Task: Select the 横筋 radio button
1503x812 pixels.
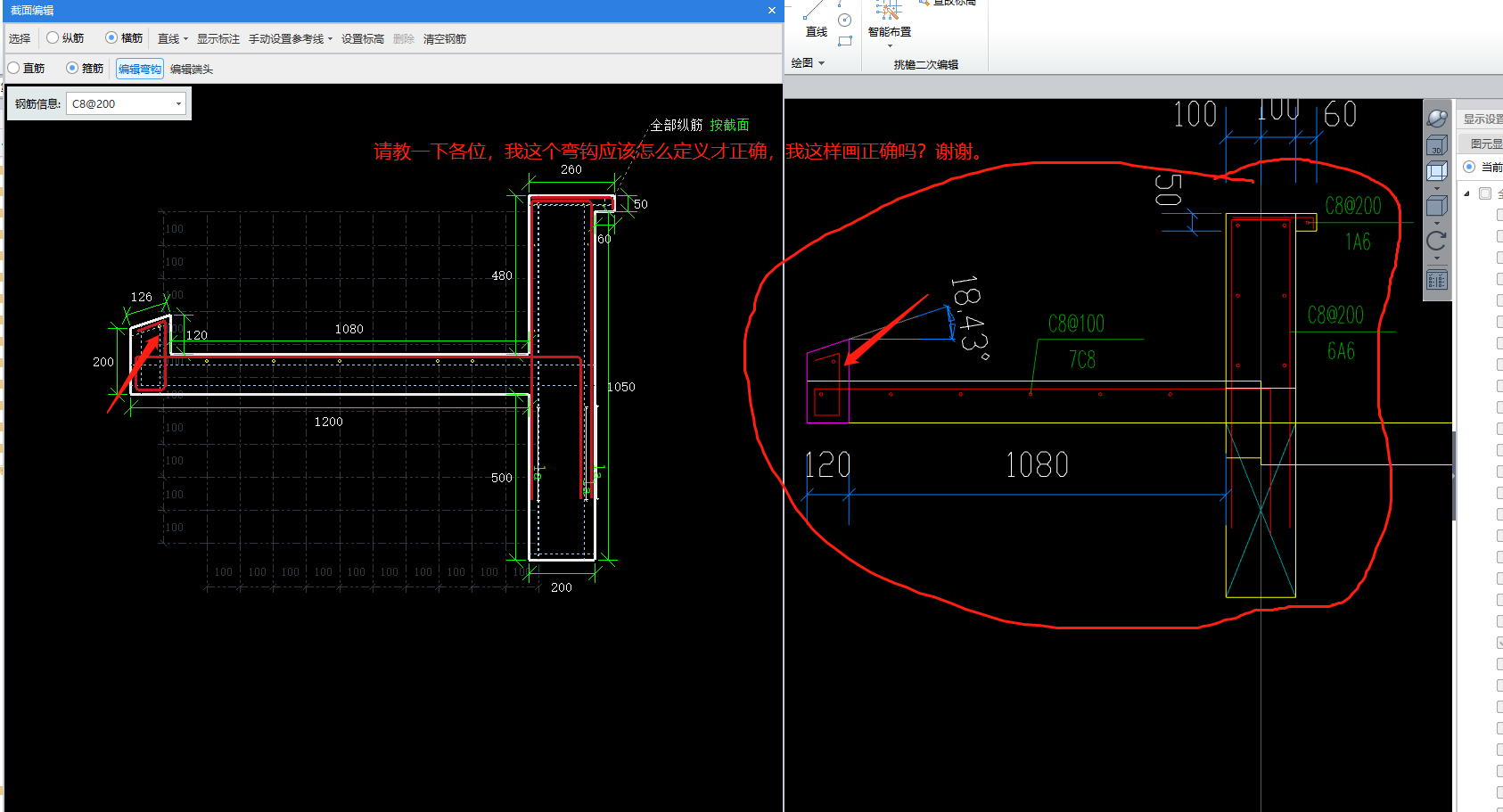Action: pyautogui.click(x=111, y=38)
